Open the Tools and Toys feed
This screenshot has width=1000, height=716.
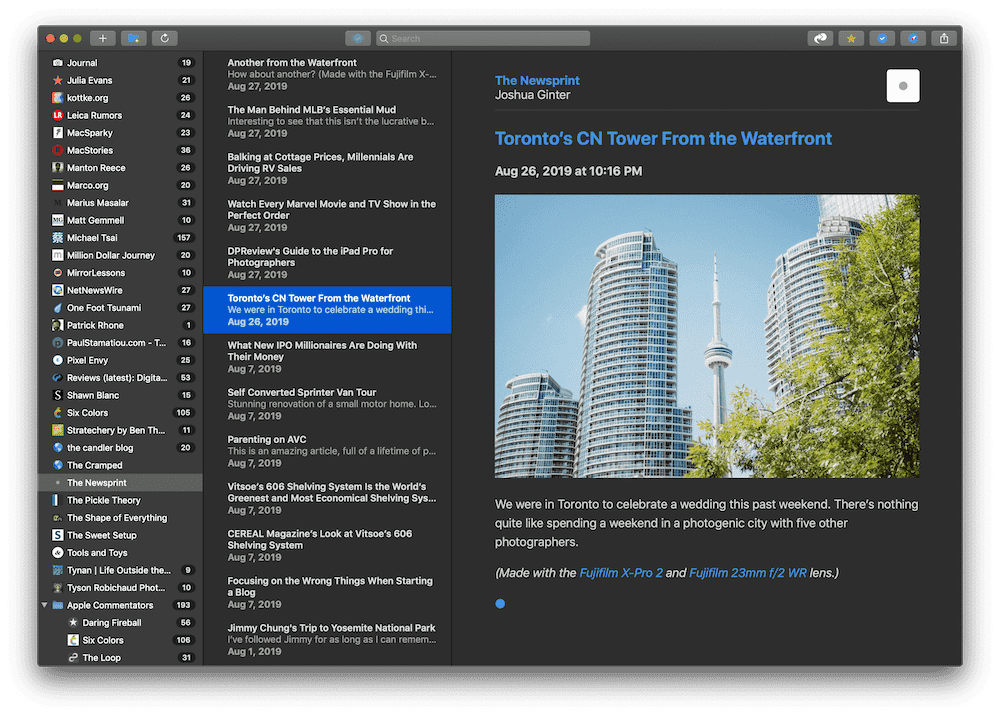coord(120,553)
